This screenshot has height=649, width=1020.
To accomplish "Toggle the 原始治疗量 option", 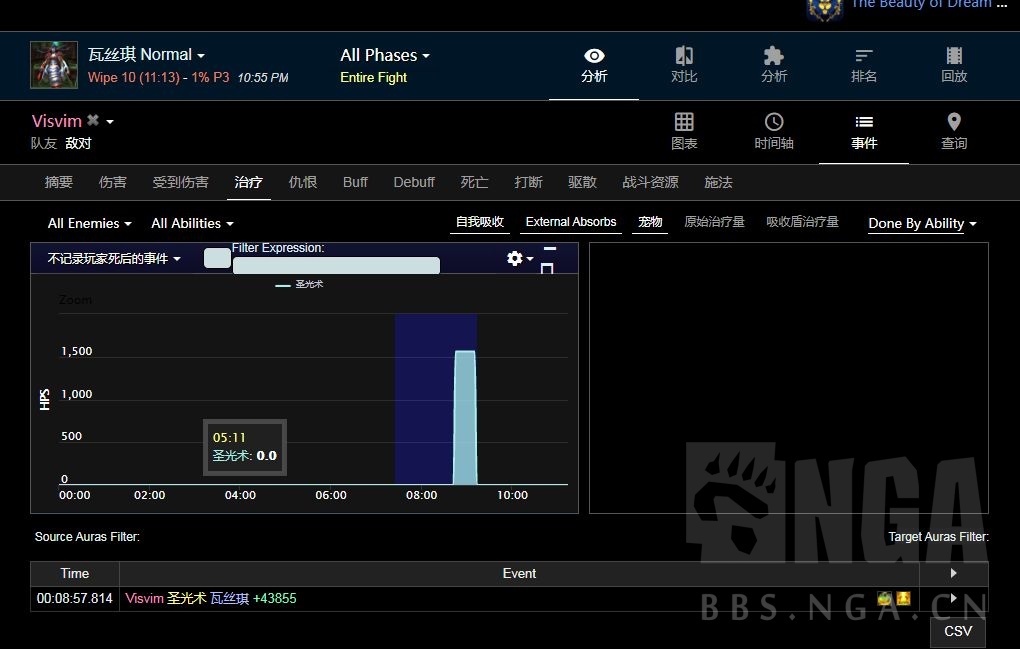I will [714, 222].
